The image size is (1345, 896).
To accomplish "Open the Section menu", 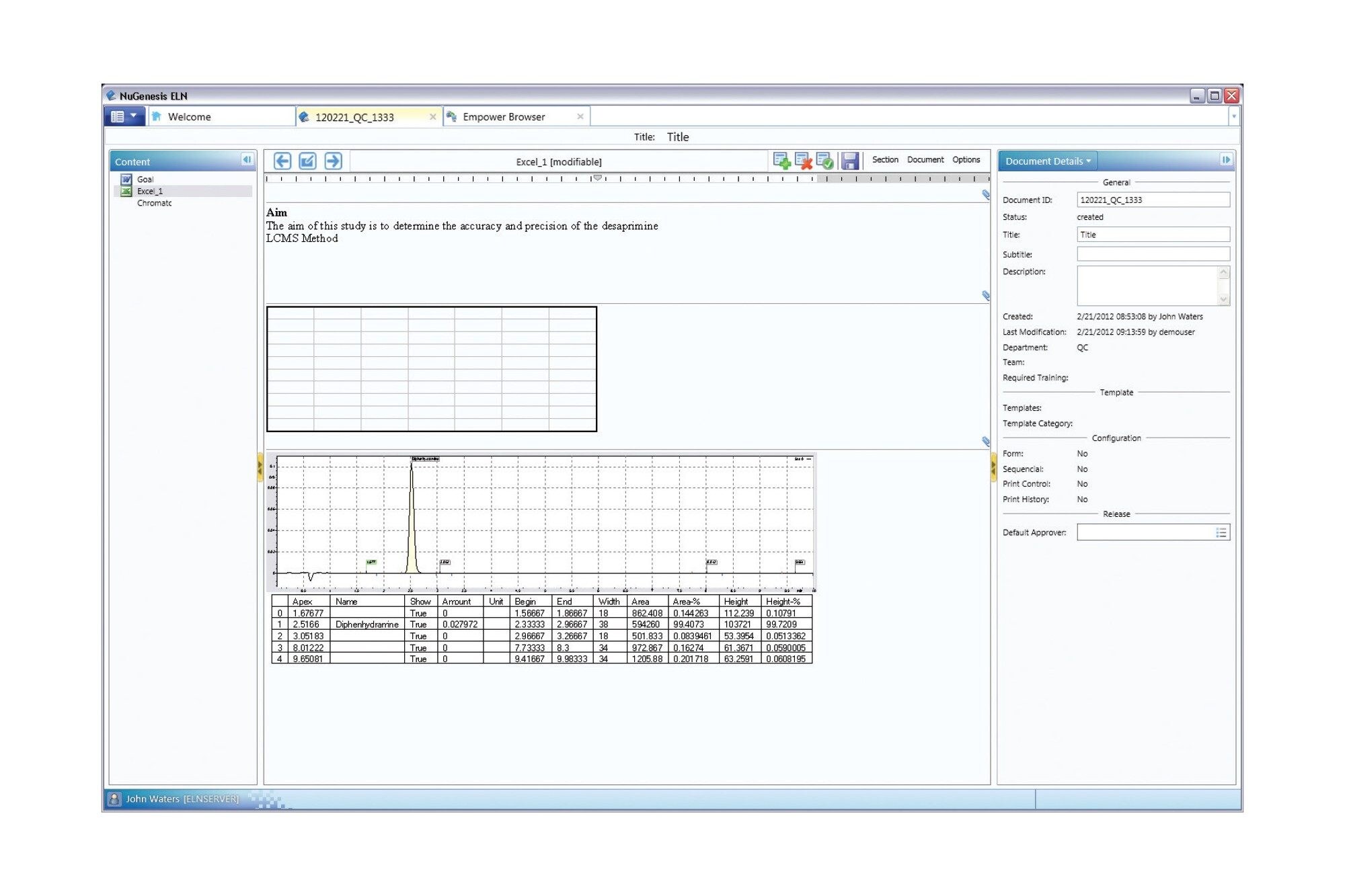I will (x=885, y=160).
